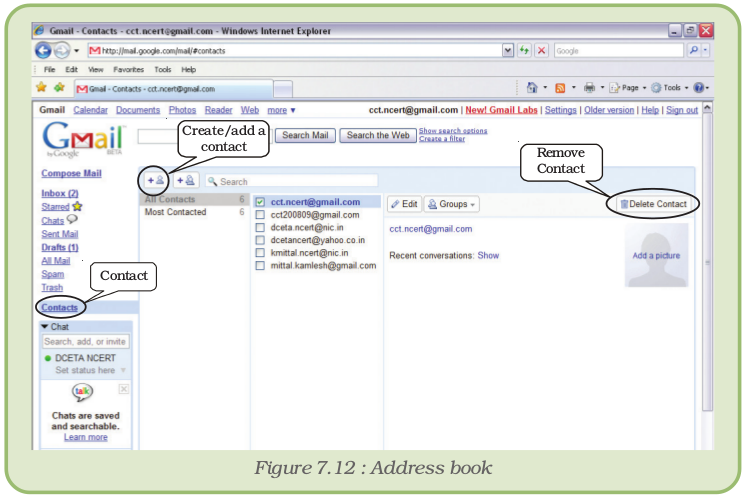The height and width of the screenshot is (497, 745).
Task: Click Show recent conversations link
Action: 488,256
